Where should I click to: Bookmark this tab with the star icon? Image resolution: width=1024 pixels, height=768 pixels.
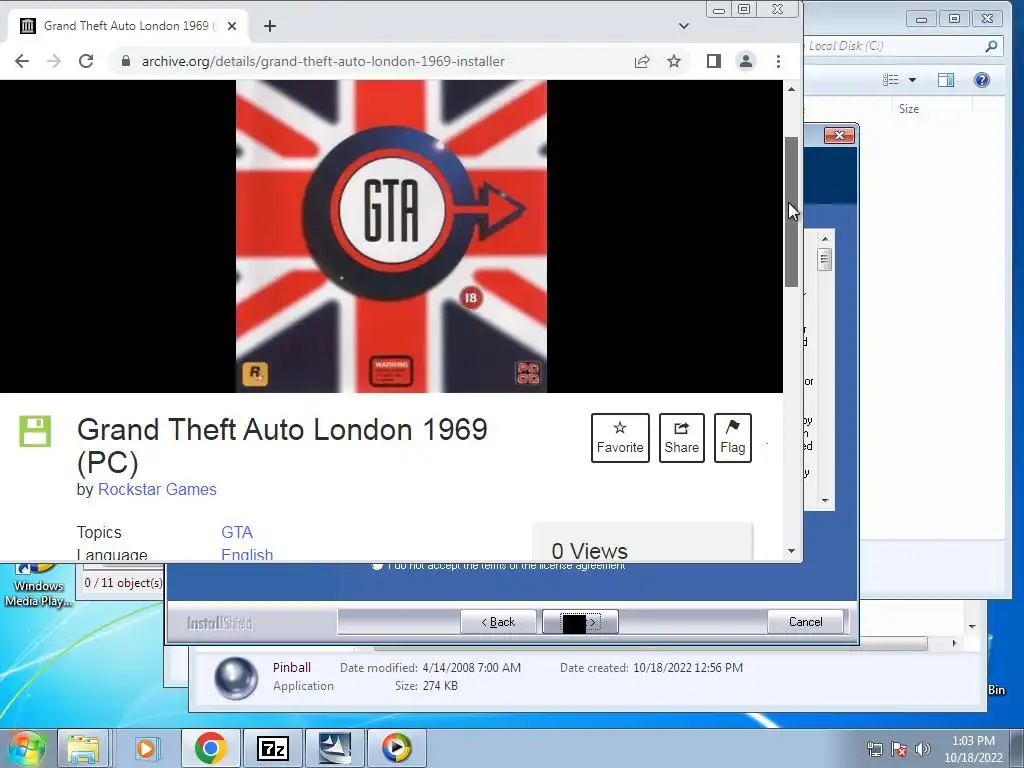tap(674, 61)
